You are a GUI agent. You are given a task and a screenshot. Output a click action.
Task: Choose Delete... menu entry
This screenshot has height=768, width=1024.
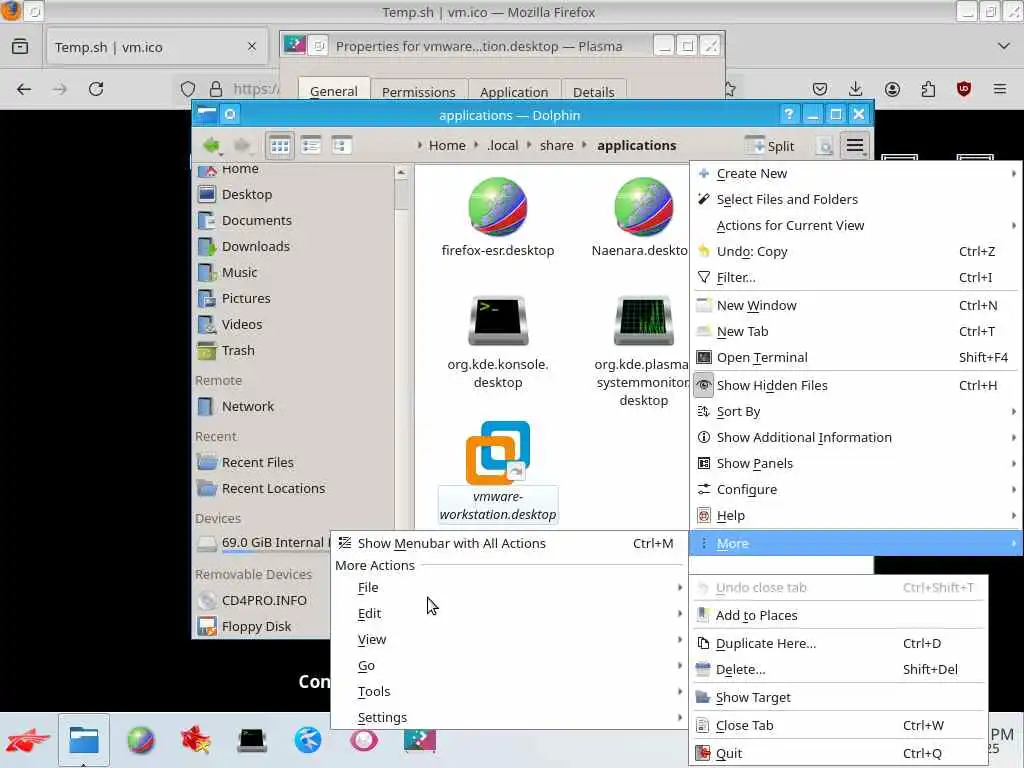coord(839,669)
